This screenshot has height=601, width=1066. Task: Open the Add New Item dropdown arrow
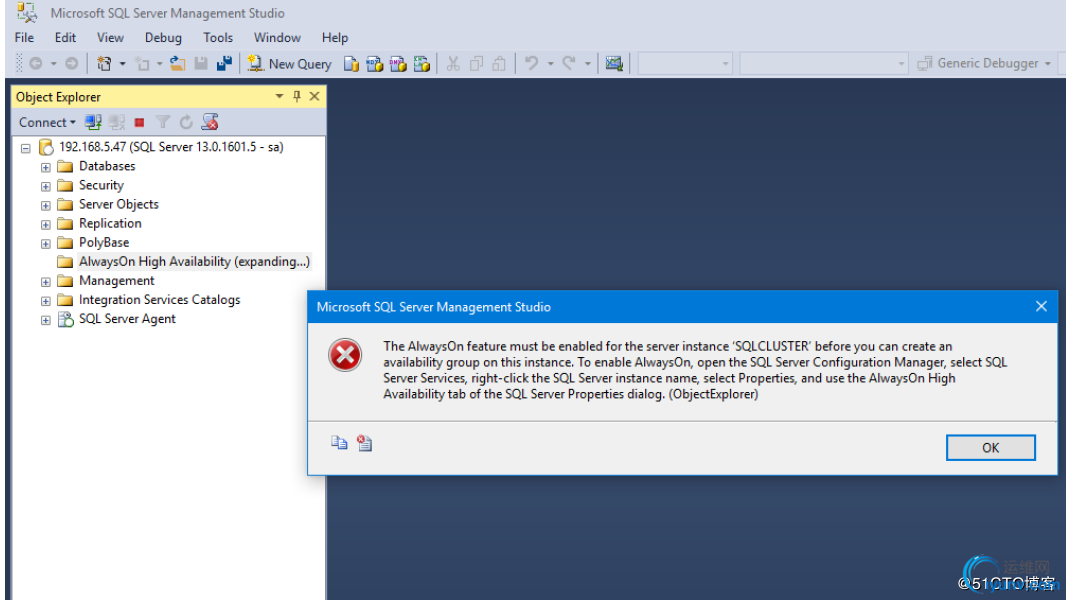click(160, 64)
